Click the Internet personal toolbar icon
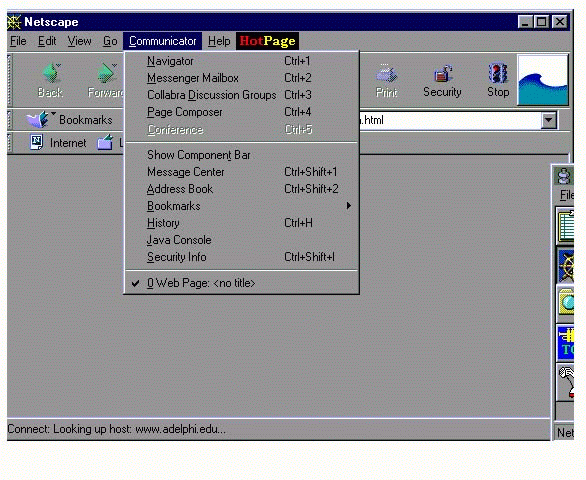Screen dimensions: 586x480 [37, 142]
